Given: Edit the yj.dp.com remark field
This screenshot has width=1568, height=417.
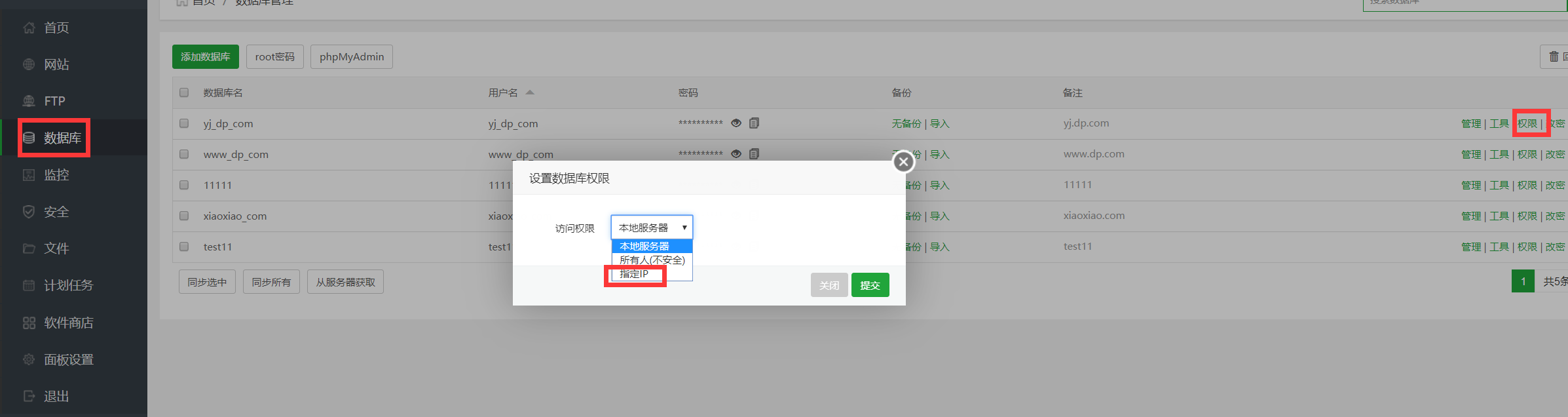Looking at the screenshot, I should pos(1087,123).
